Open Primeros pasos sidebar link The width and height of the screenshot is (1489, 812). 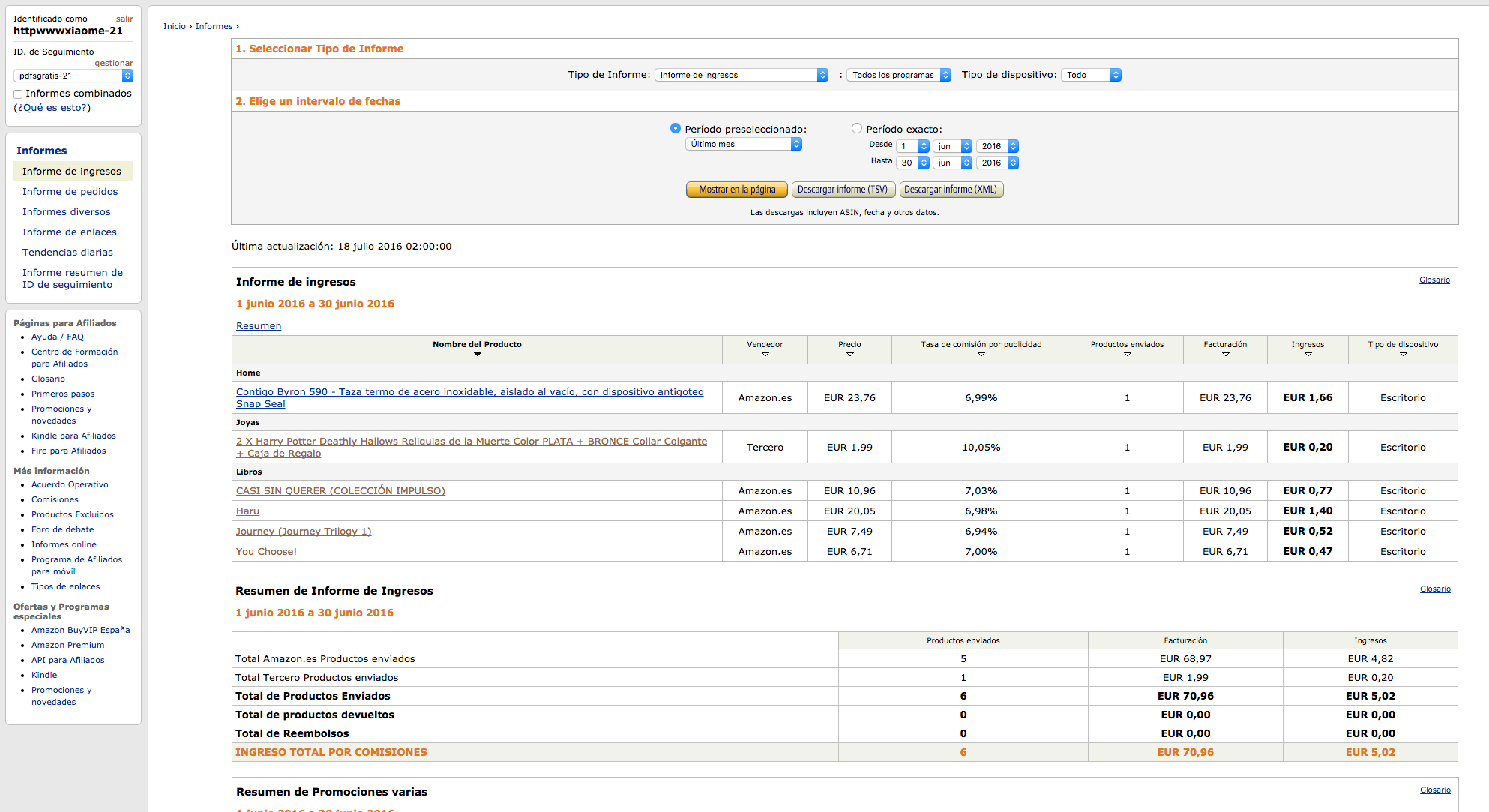pyautogui.click(x=63, y=394)
